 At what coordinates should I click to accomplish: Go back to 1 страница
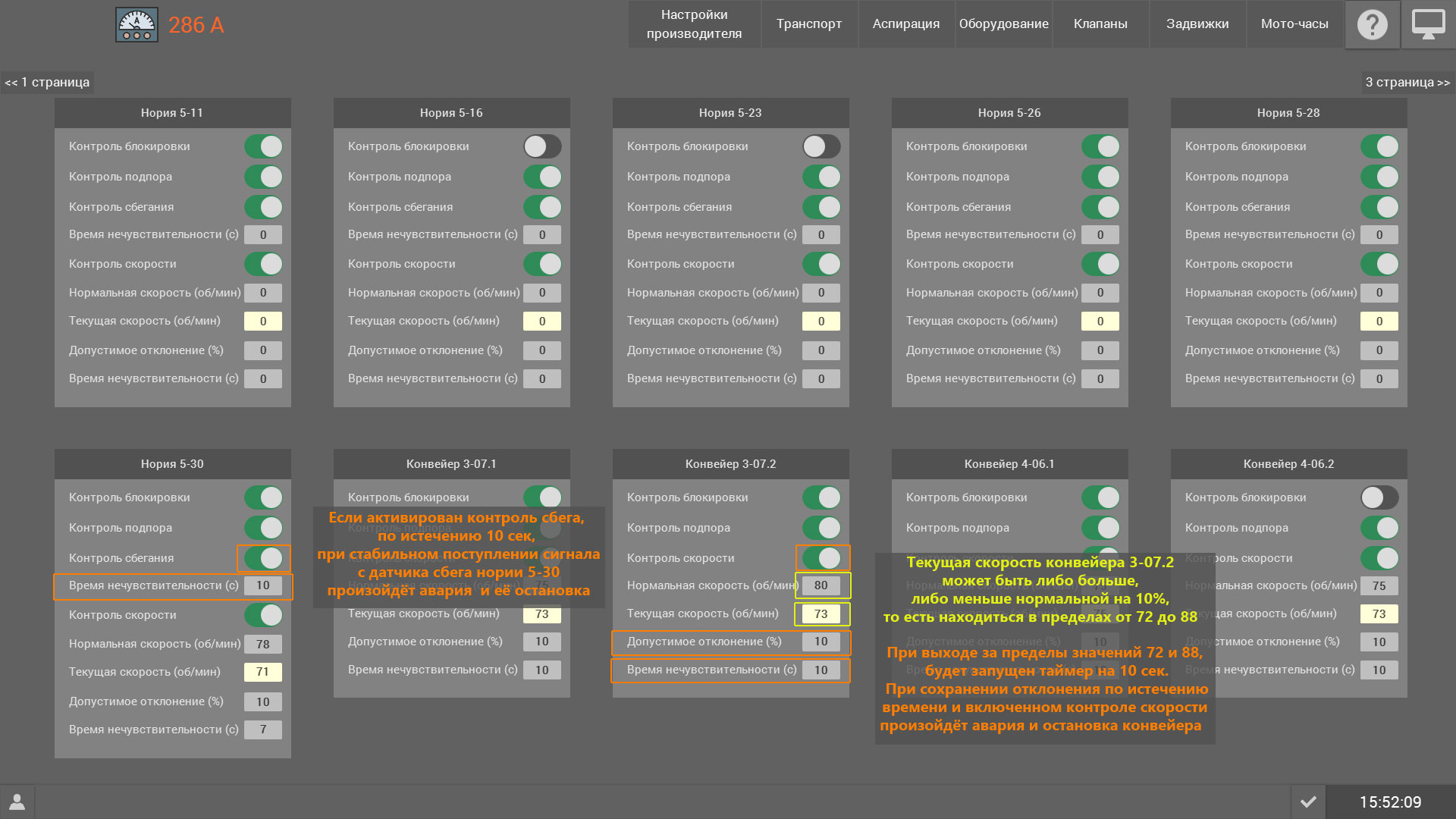tap(47, 82)
